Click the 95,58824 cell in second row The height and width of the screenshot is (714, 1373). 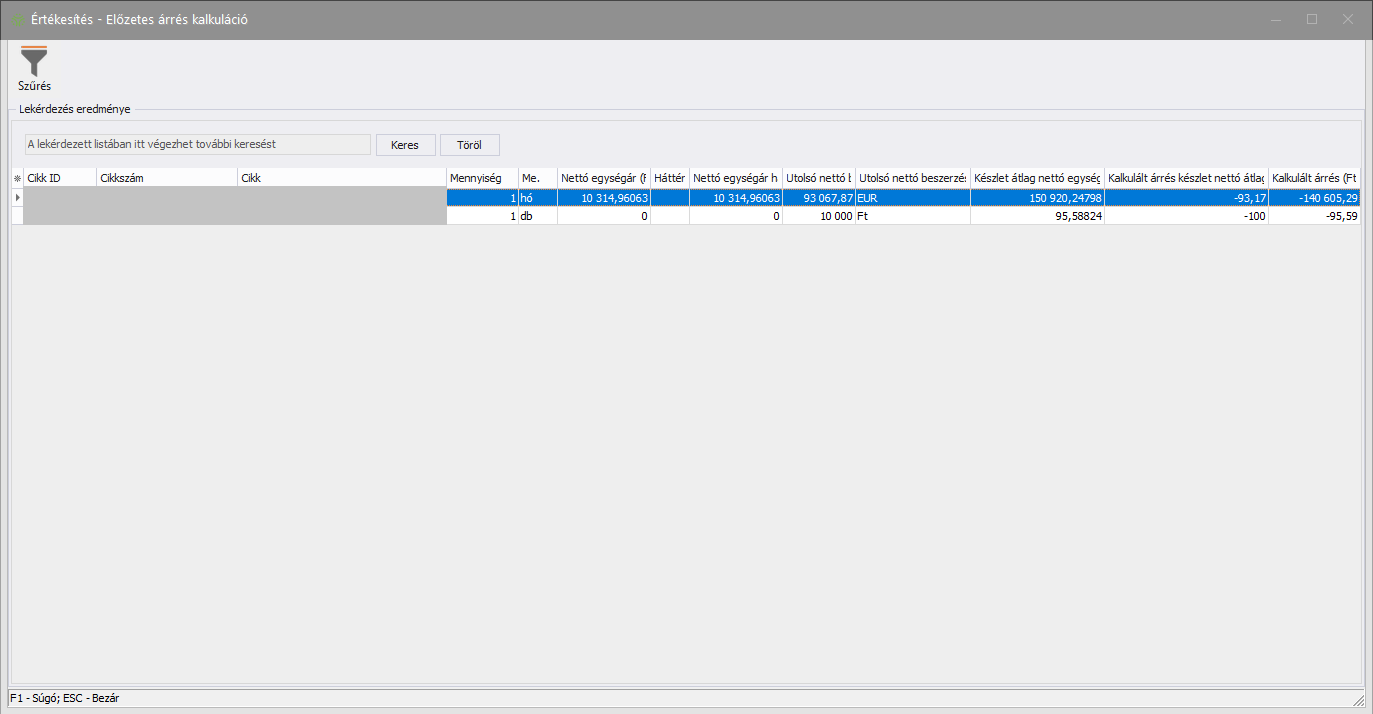1036,216
